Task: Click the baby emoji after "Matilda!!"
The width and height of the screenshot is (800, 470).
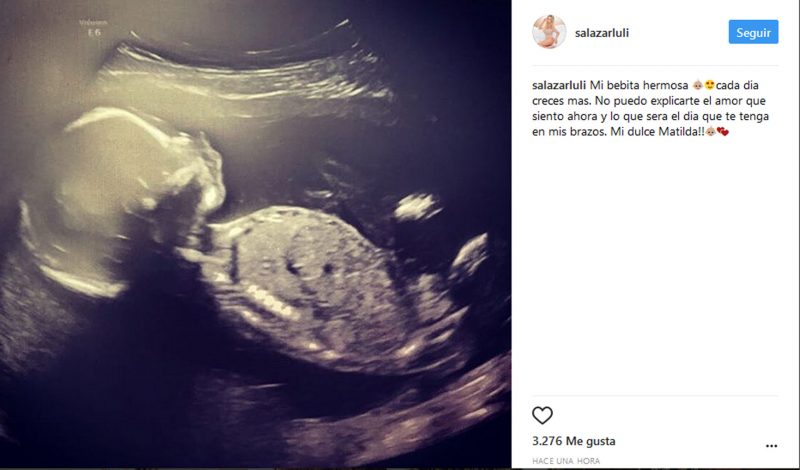Action: 711,132
